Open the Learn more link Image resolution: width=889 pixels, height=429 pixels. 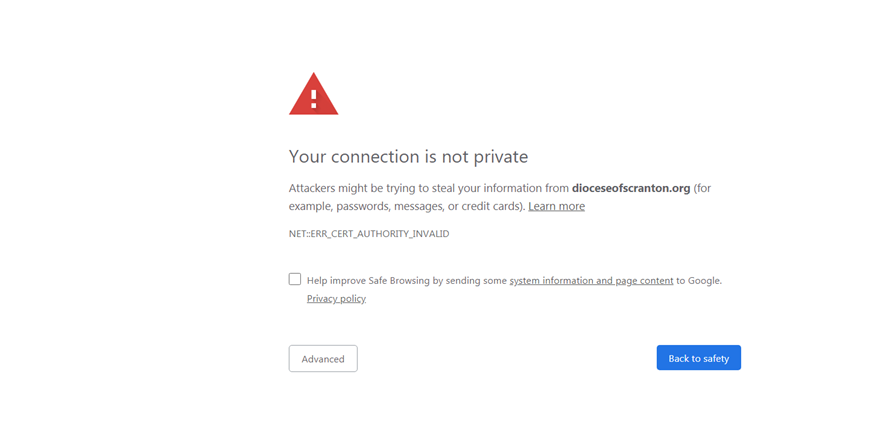point(556,206)
